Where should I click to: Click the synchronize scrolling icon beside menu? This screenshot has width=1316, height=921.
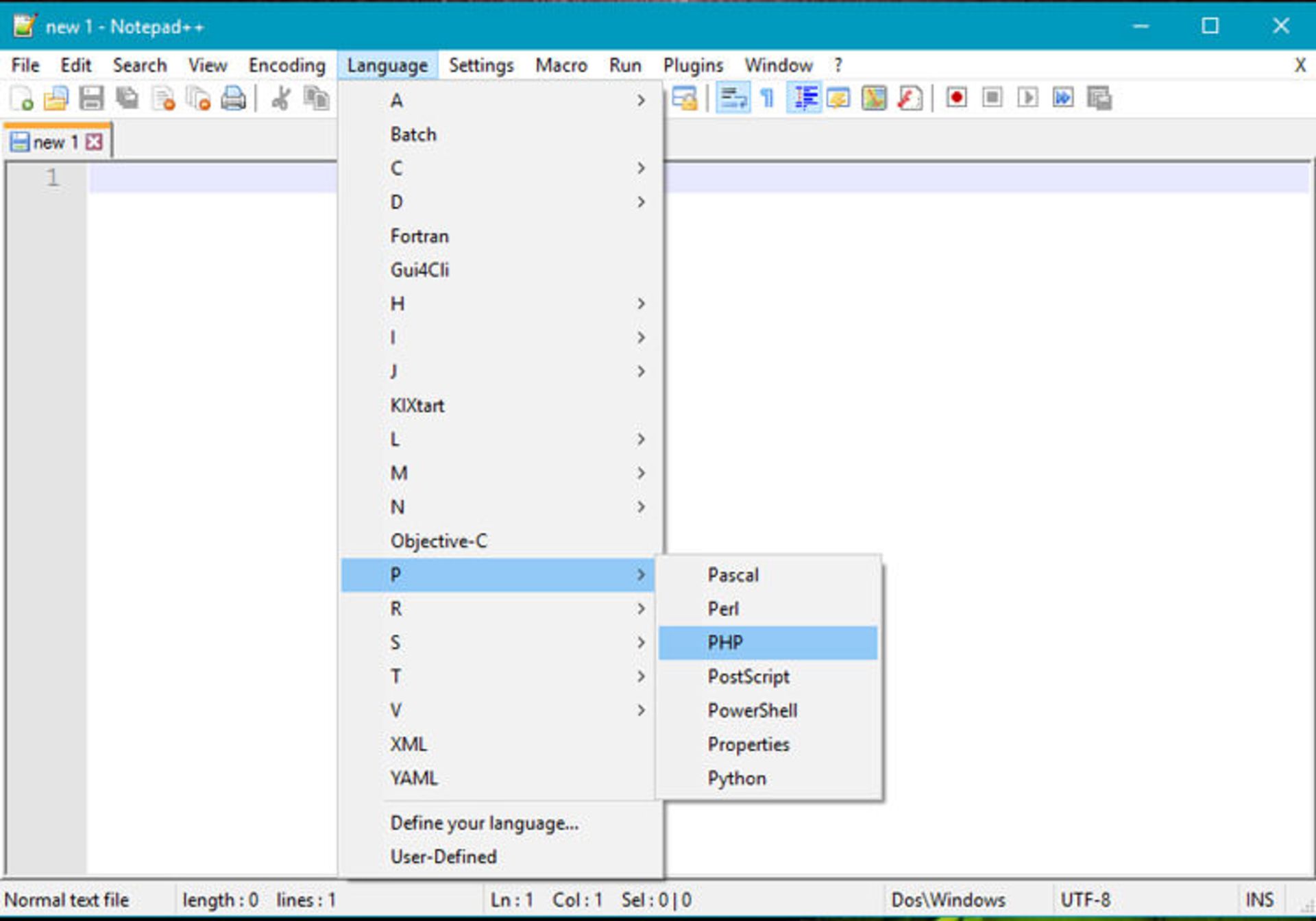(x=685, y=99)
